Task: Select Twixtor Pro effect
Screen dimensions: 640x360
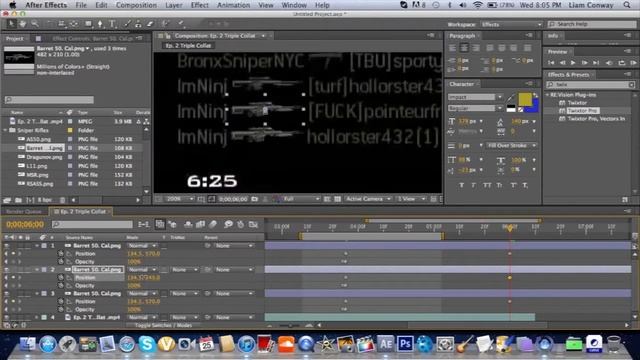Action: pos(583,111)
